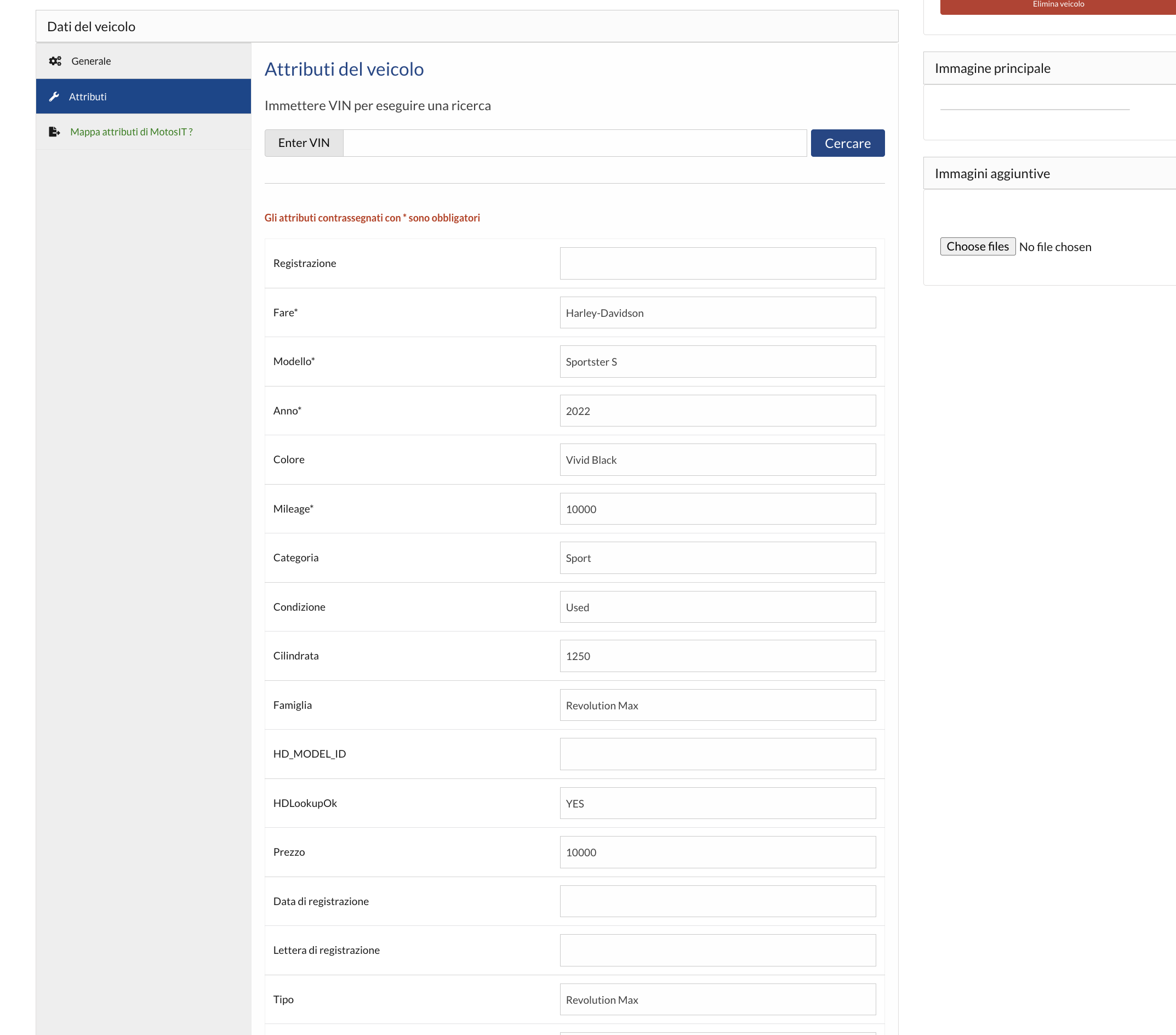The height and width of the screenshot is (1035, 1176).
Task: Click Choose files under Immagini aggiuntive
Action: tap(977, 246)
